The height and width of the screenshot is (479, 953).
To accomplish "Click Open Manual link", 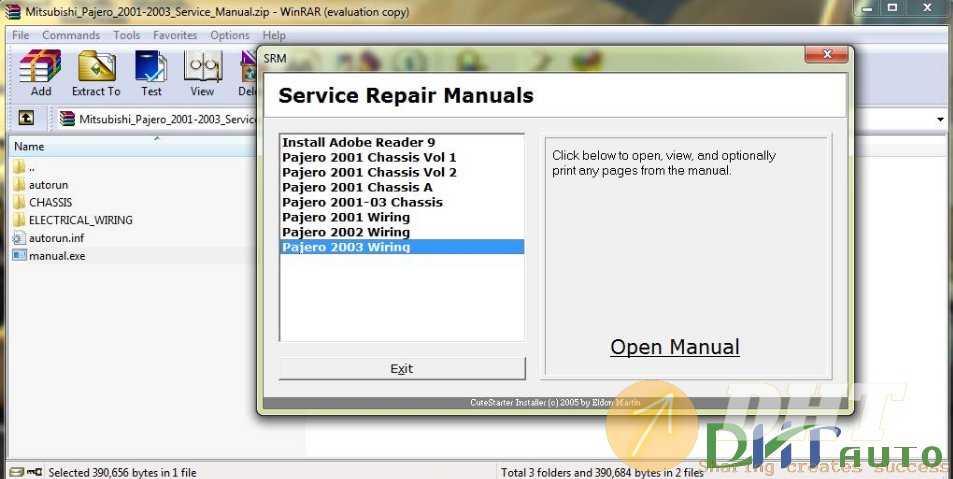I will tap(675, 347).
